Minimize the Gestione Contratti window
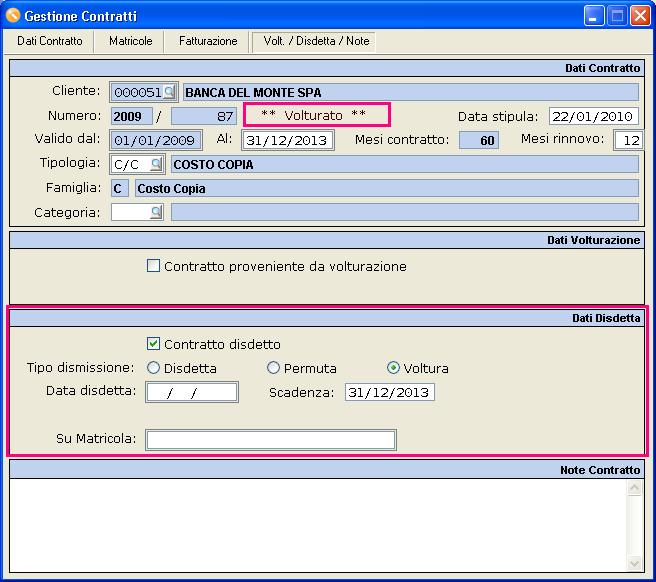 (x=593, y=16)
